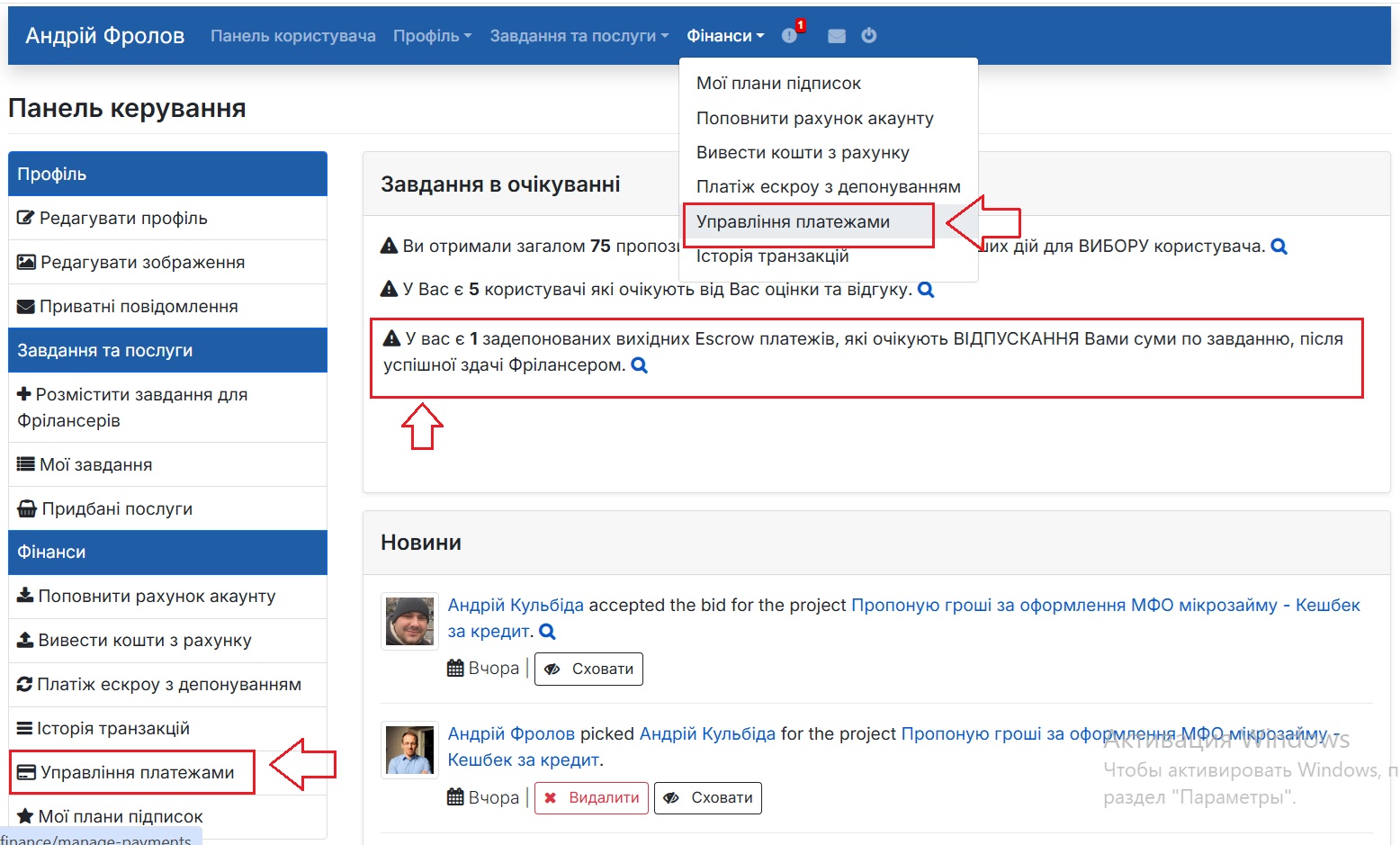Open notifications via the exclamation badge icon
This screenshot has height=845, width=1400.
[790, 35]
